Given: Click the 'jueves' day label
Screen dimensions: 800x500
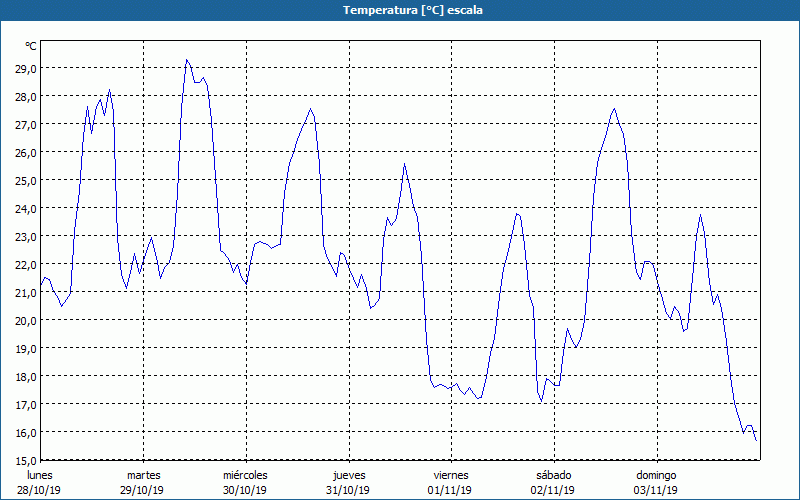Looking at the screenshot, I should point(349,476).
